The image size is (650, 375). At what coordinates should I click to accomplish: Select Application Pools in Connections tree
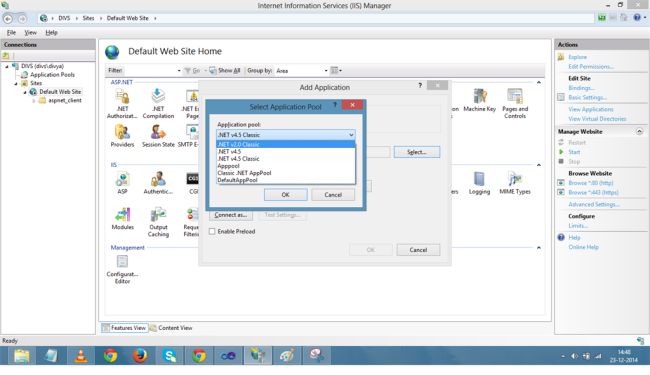(x=52, y=75)
